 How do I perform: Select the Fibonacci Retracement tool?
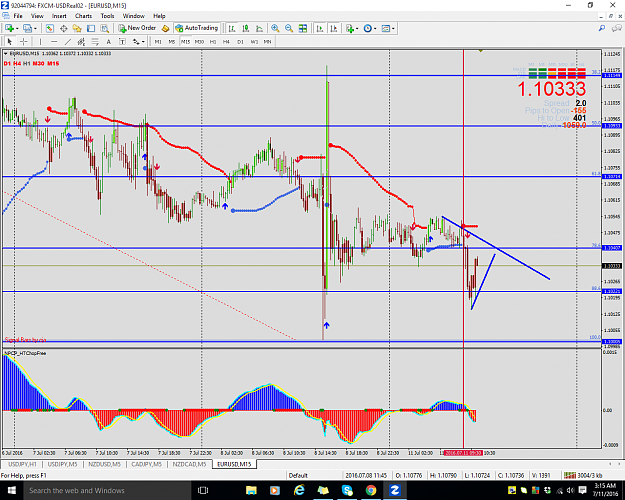coord(95,41)
